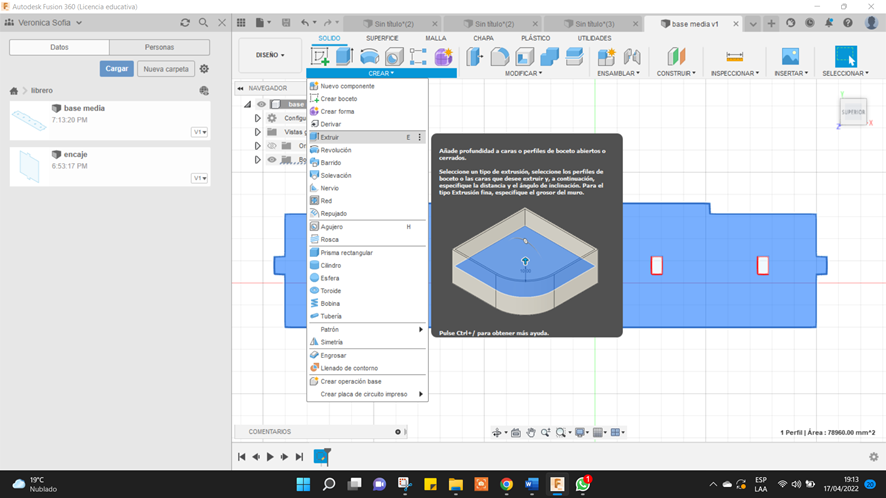Switch to the Personas tab
The image size is (886, 498).
pos(159,47)
